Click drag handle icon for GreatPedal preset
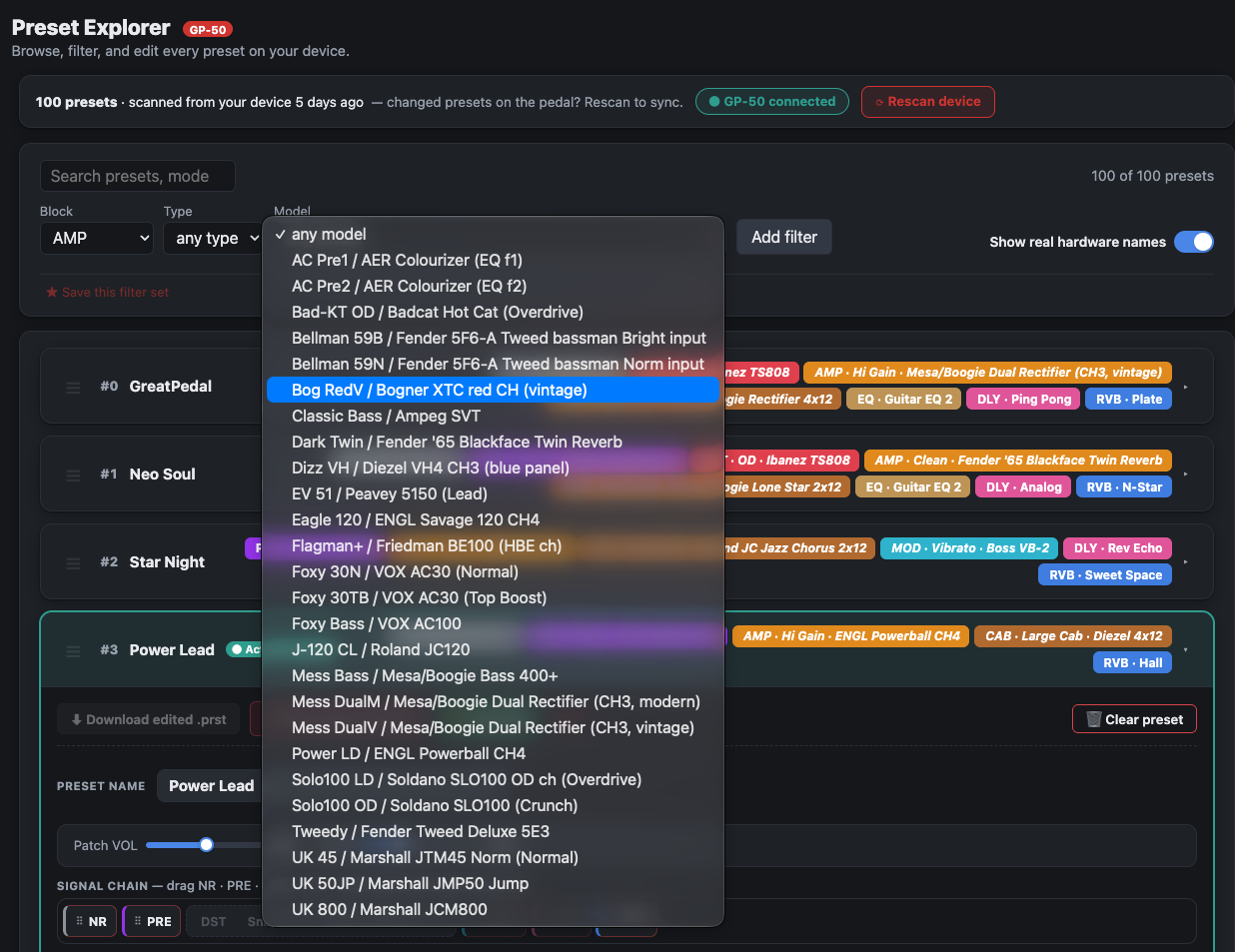Screen dimensions: 1235x952 pos(73,387)
